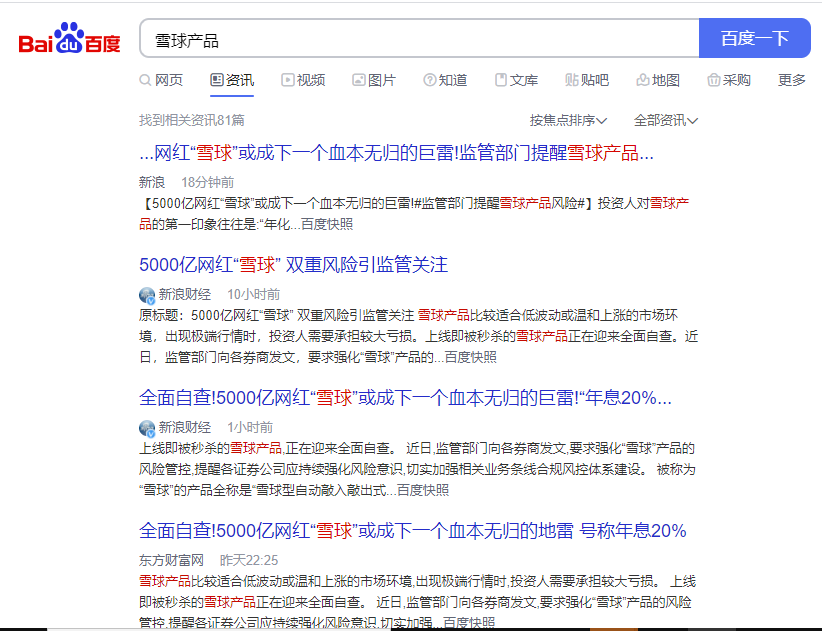Expand the 全部资讯 filter dropdown
The width and height of the screenshot is (822, 631).
(x=666, y=121)
